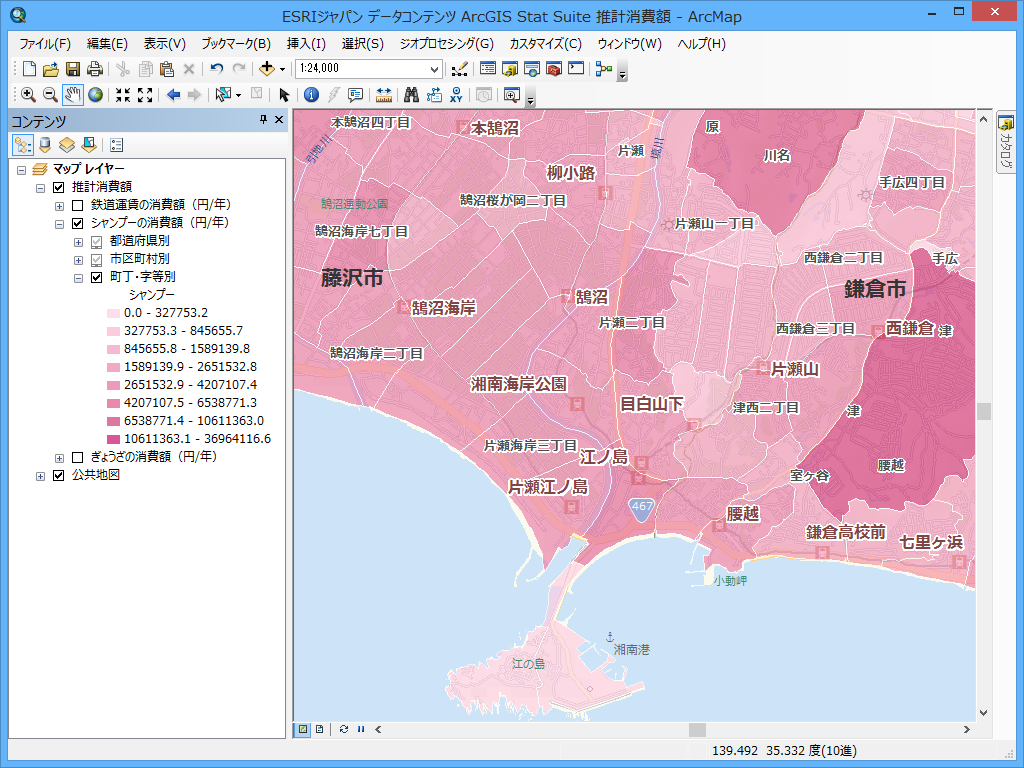
Task: Click swatch for 2651532.9 - 4207107.4
Action: click(x=113, y=385)
